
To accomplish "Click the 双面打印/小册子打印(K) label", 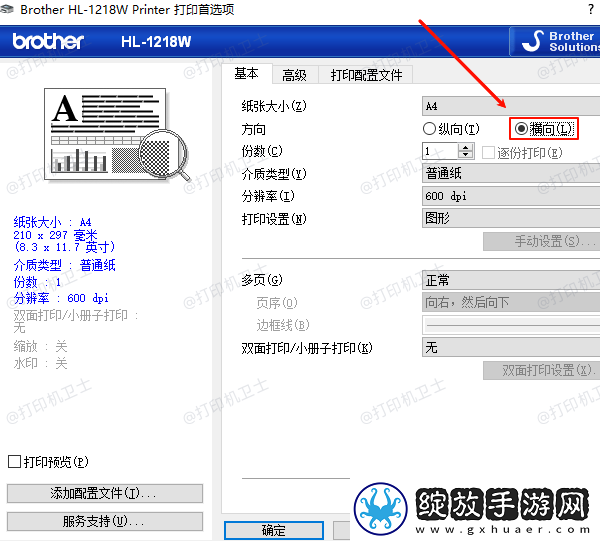I will click(x=307, y=348).
